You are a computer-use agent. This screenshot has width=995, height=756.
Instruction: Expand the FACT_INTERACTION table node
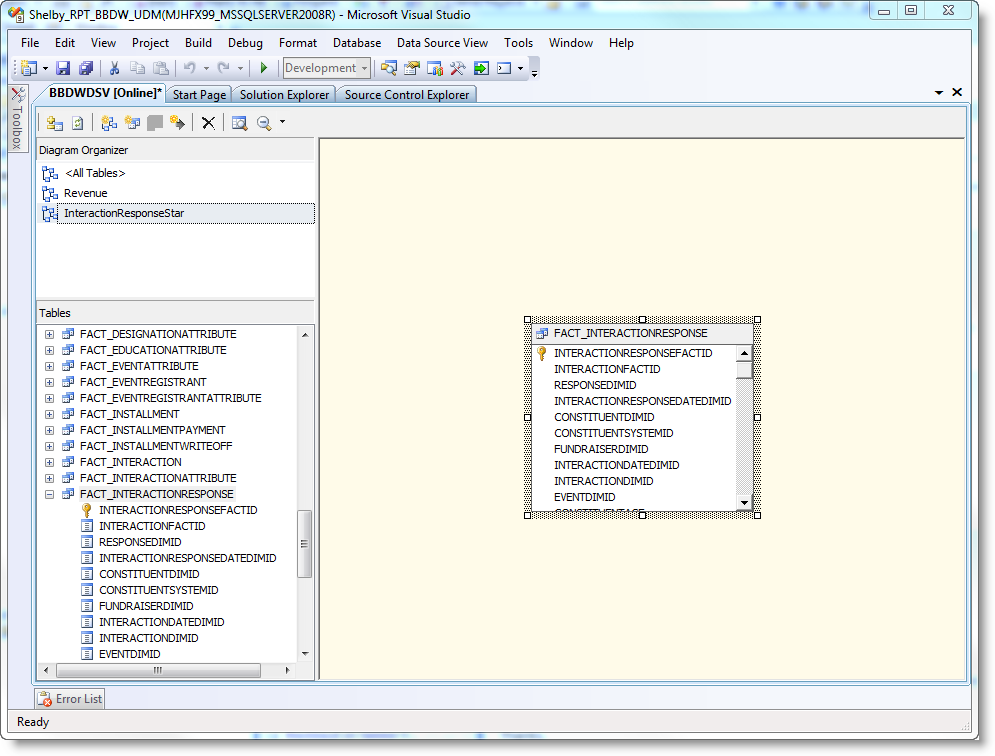(49, 462)
